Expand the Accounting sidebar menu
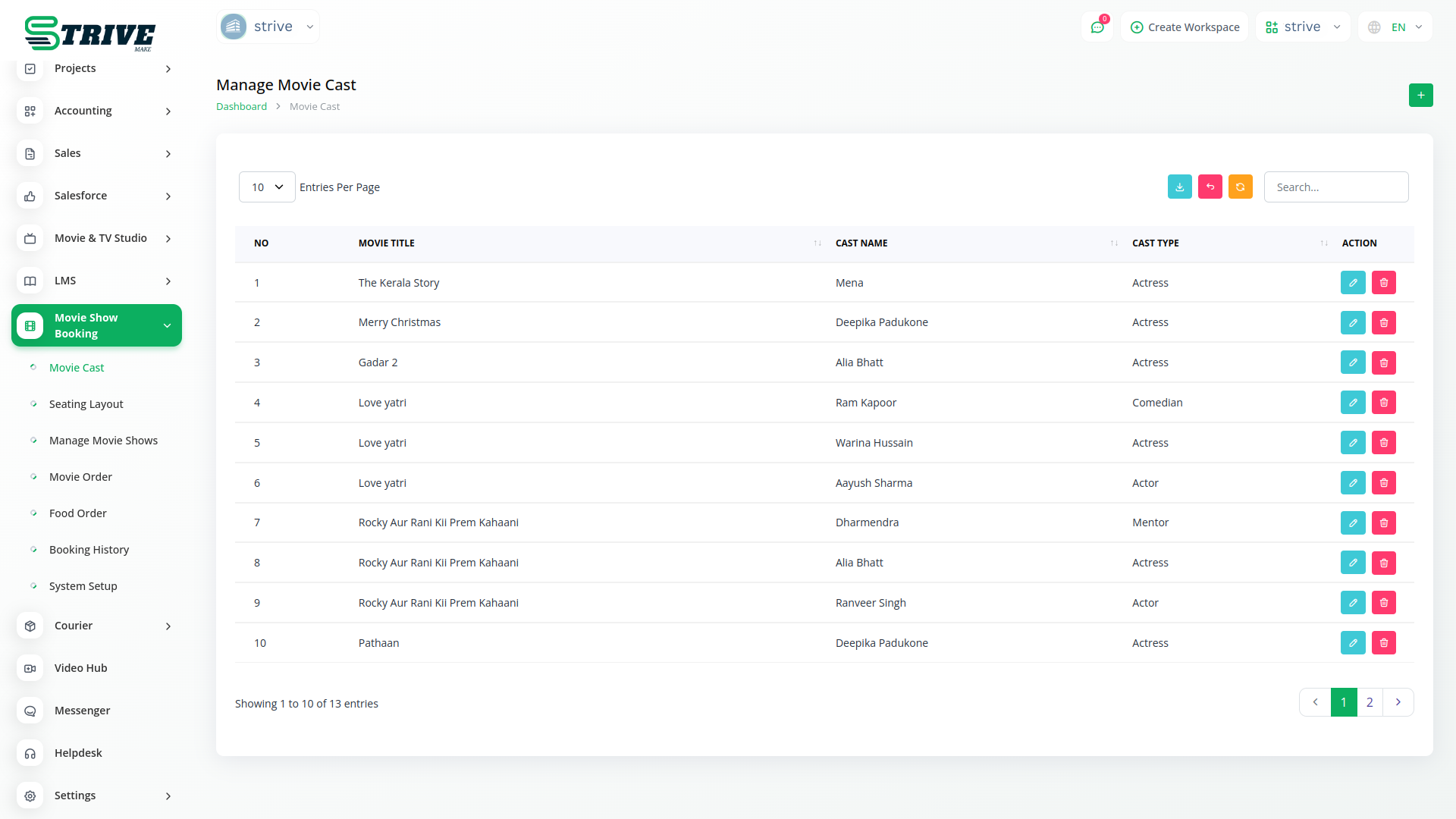This screenshot has height=819, width=1456. (96, 111)
